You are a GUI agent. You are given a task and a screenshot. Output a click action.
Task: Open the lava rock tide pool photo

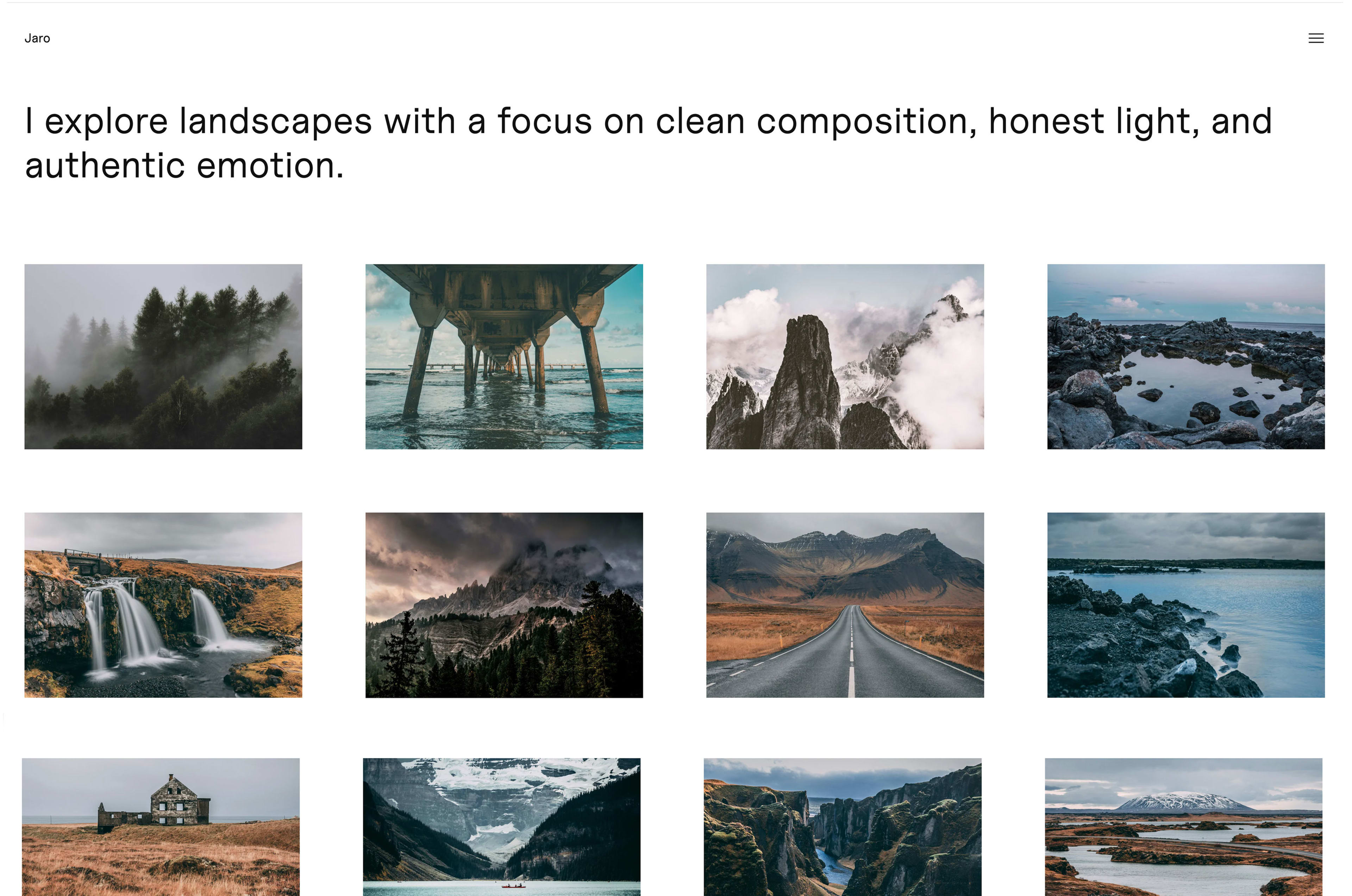tap(1186, 357)
